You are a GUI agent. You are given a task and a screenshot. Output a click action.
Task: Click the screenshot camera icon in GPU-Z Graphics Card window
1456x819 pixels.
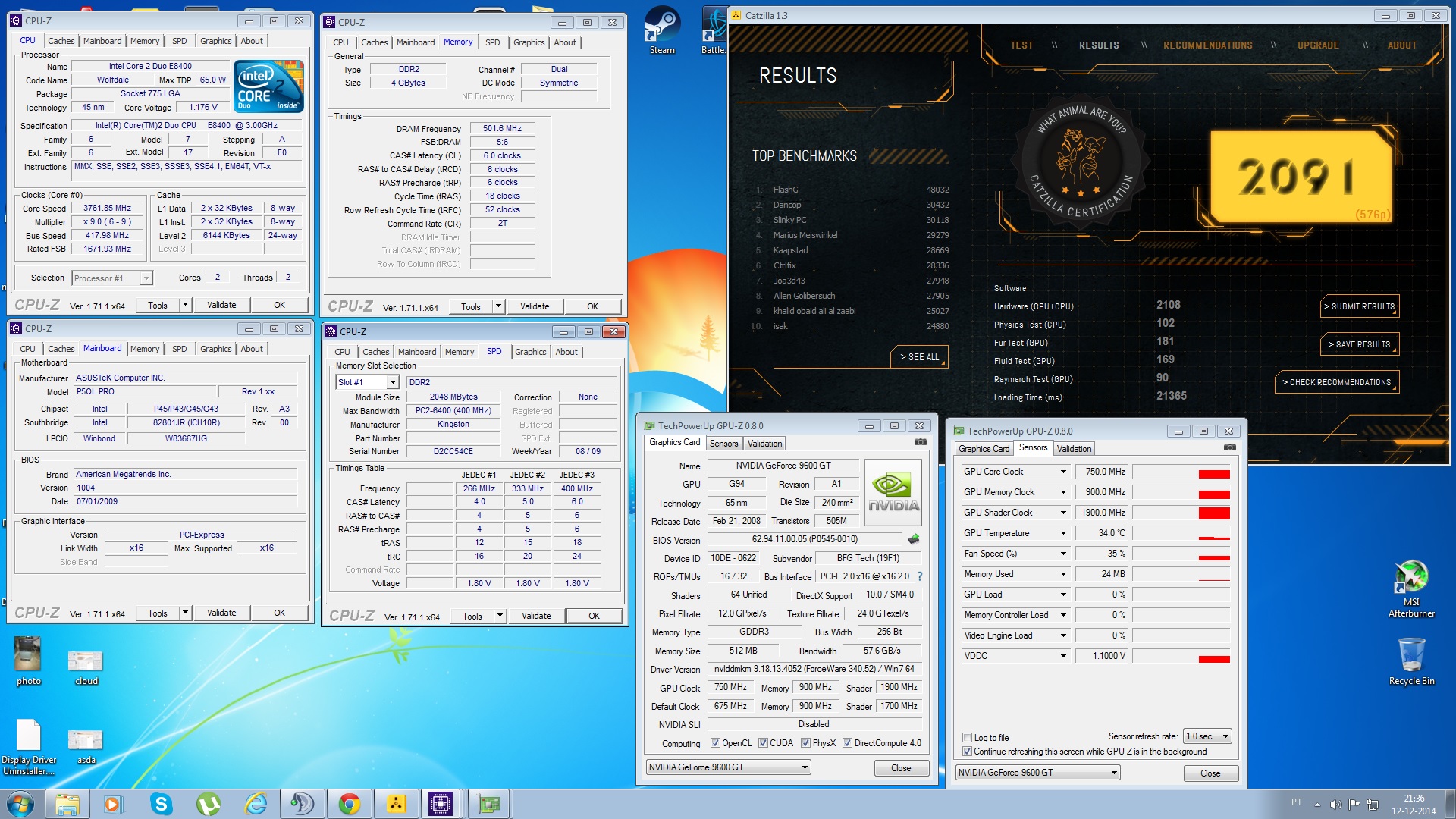click(x=920, y=441)
